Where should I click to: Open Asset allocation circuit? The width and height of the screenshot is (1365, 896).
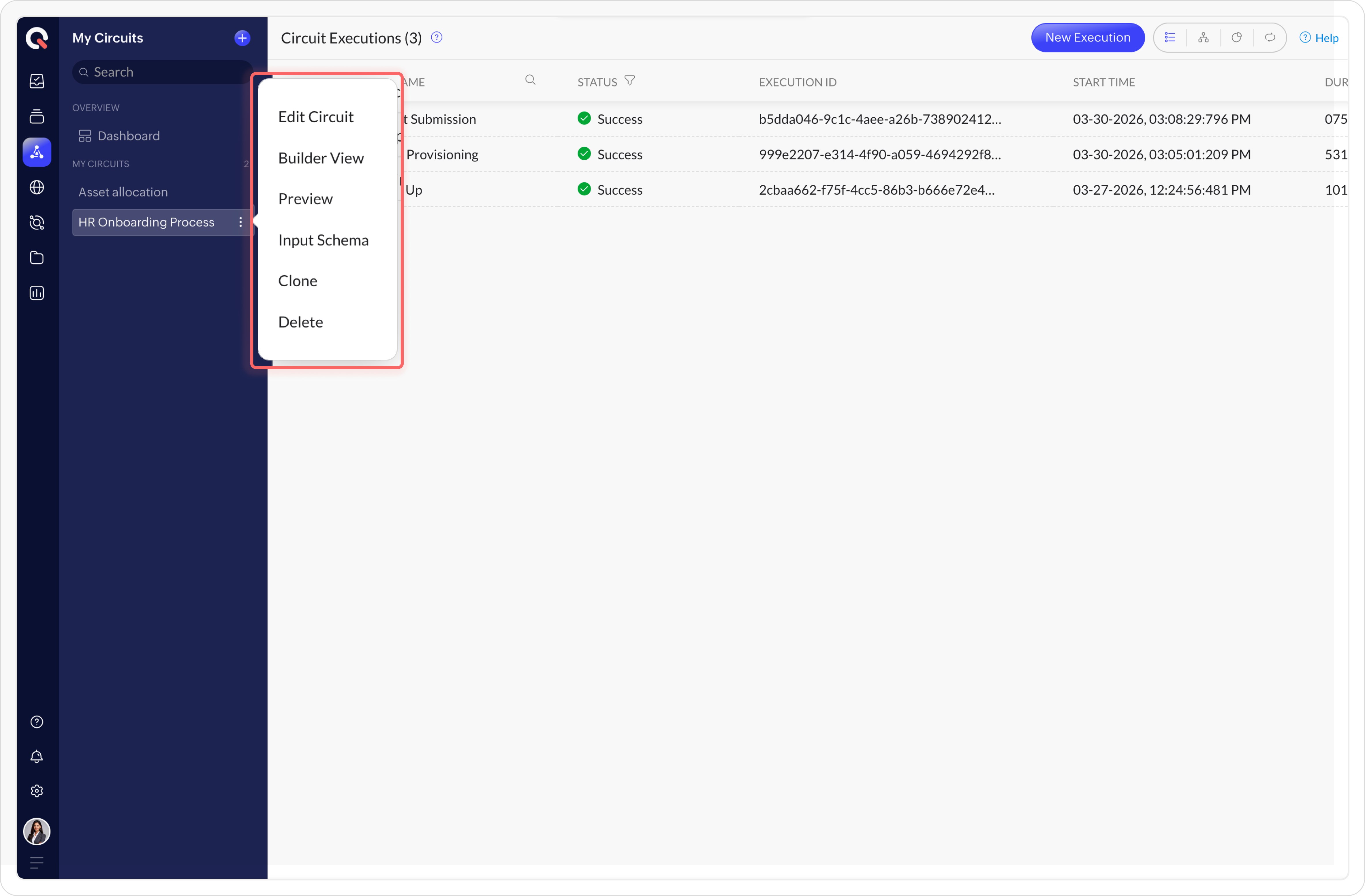(123, 192)
